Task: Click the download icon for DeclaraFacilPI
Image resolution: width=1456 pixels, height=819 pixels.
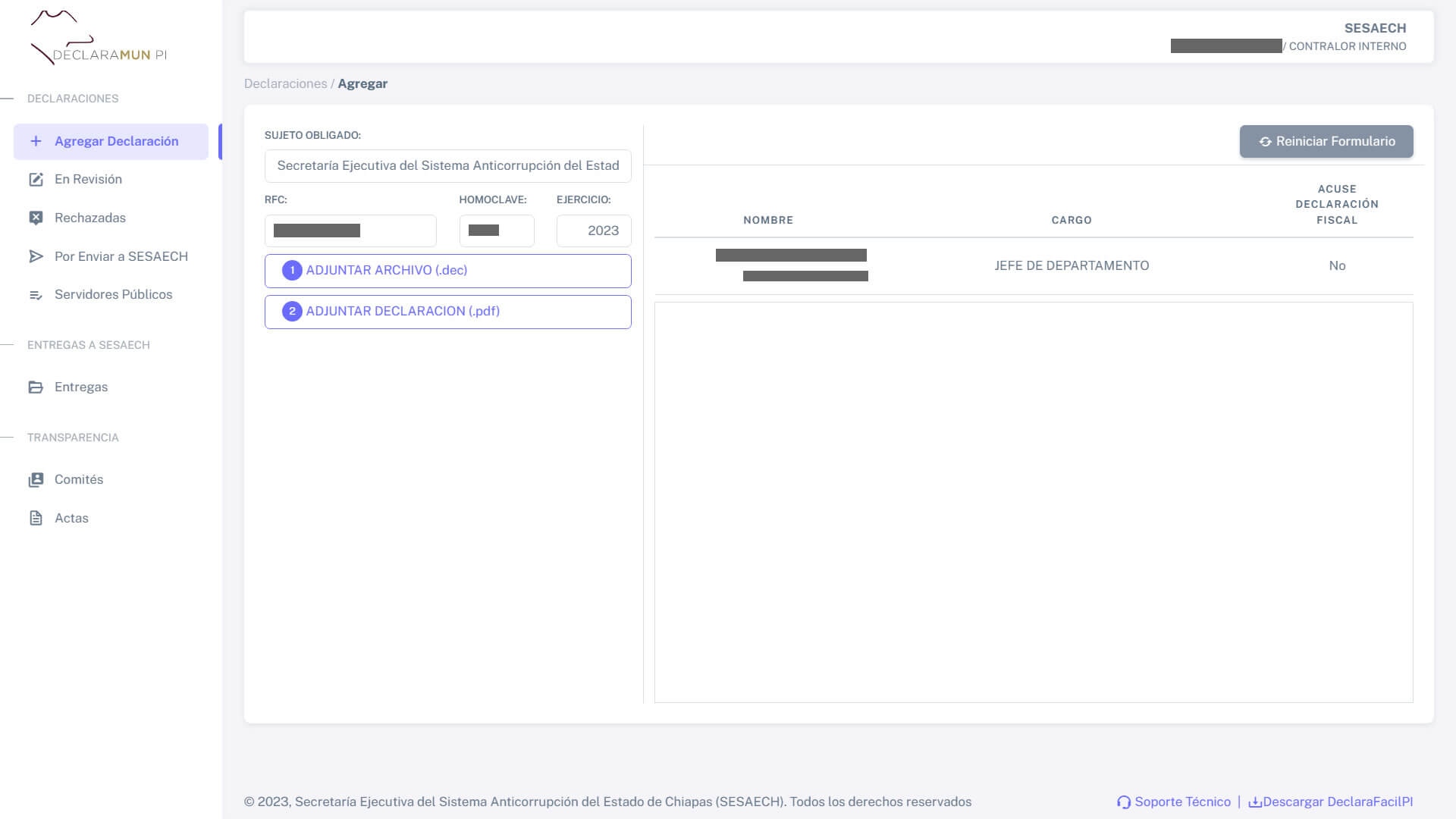Action: [1255, 802]
